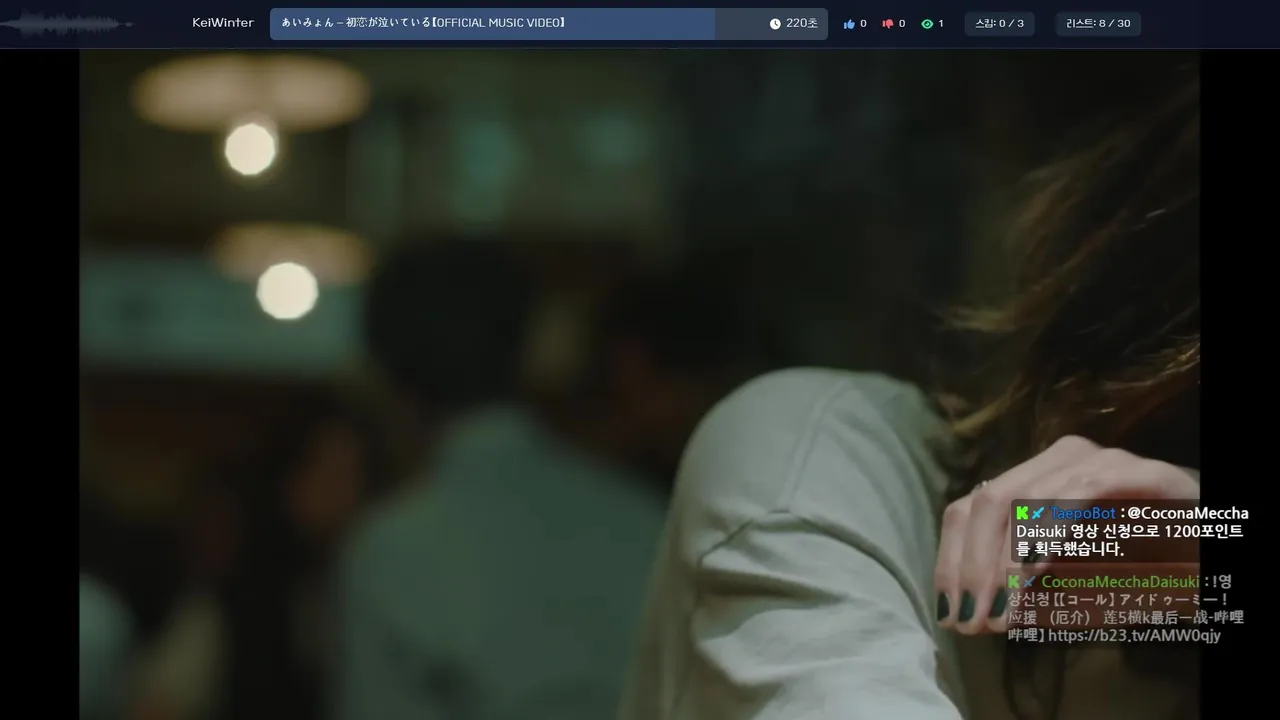Click the sword badge beside TaepoBot
Screen dimensions: 1280x720
click(x=1038, y=513)
